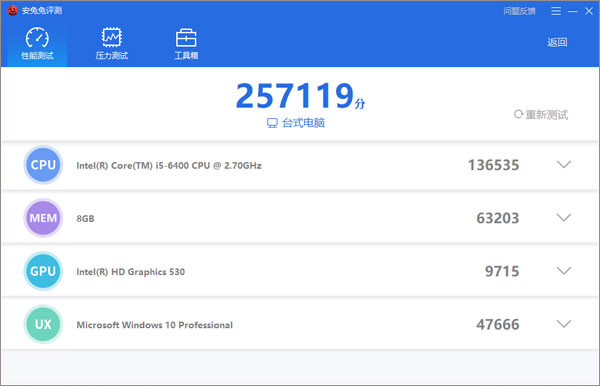The width and height of the screenshot is (600, 386).
Task: Click the AnTuTu logo icon in title bar
Action: coord(13,10)
